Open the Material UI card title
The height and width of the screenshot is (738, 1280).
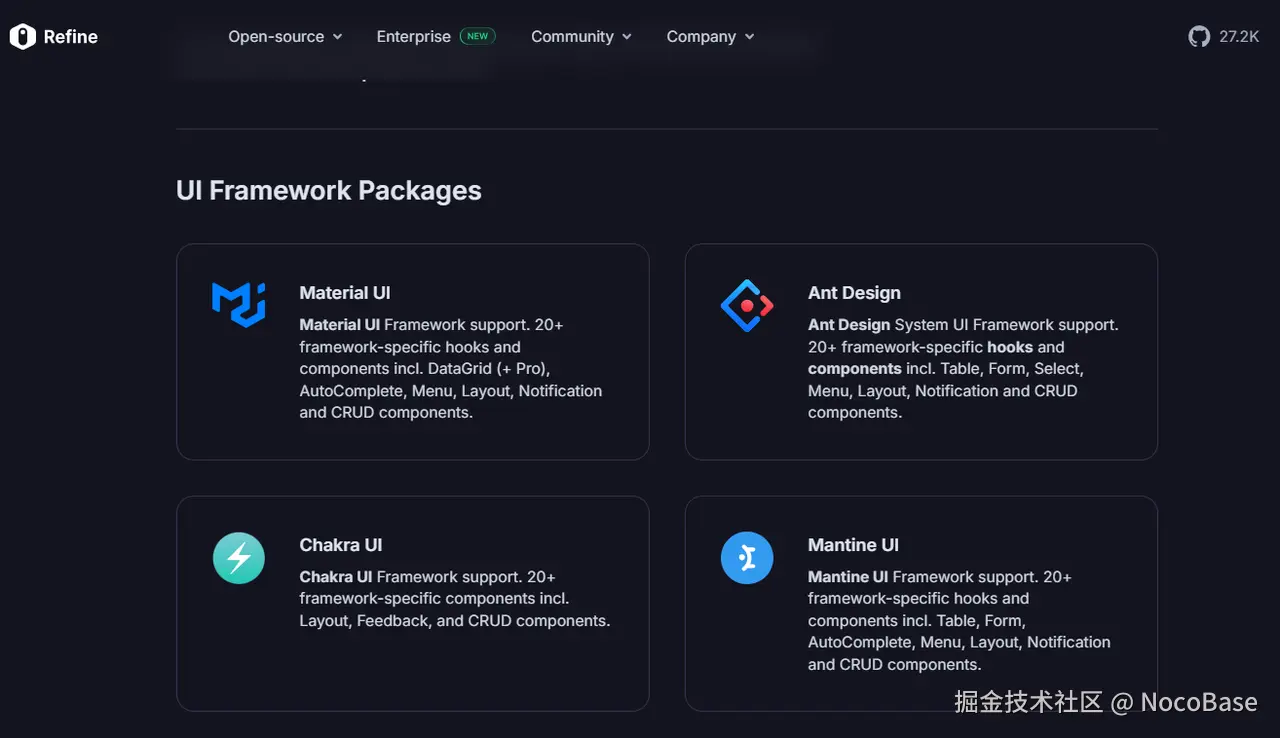[345, 293]
